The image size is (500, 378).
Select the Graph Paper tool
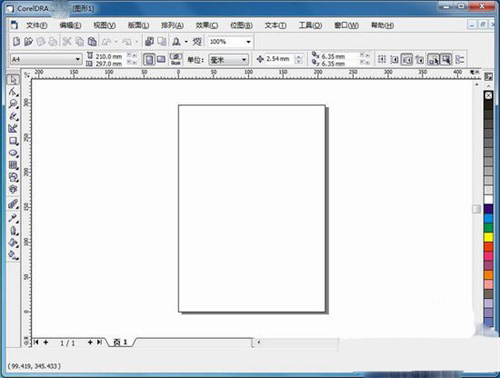tap(13, 165)
